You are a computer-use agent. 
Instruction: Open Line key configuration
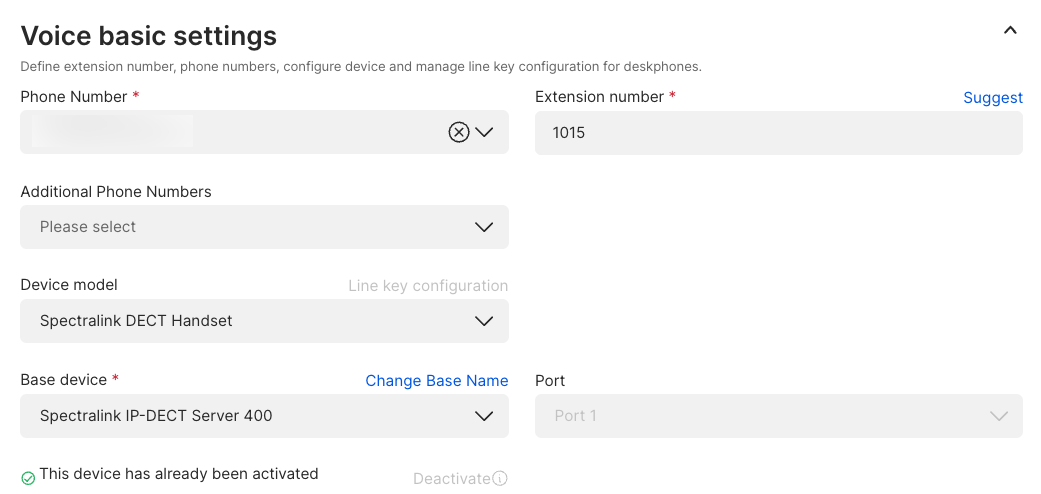tap(428, 286)
